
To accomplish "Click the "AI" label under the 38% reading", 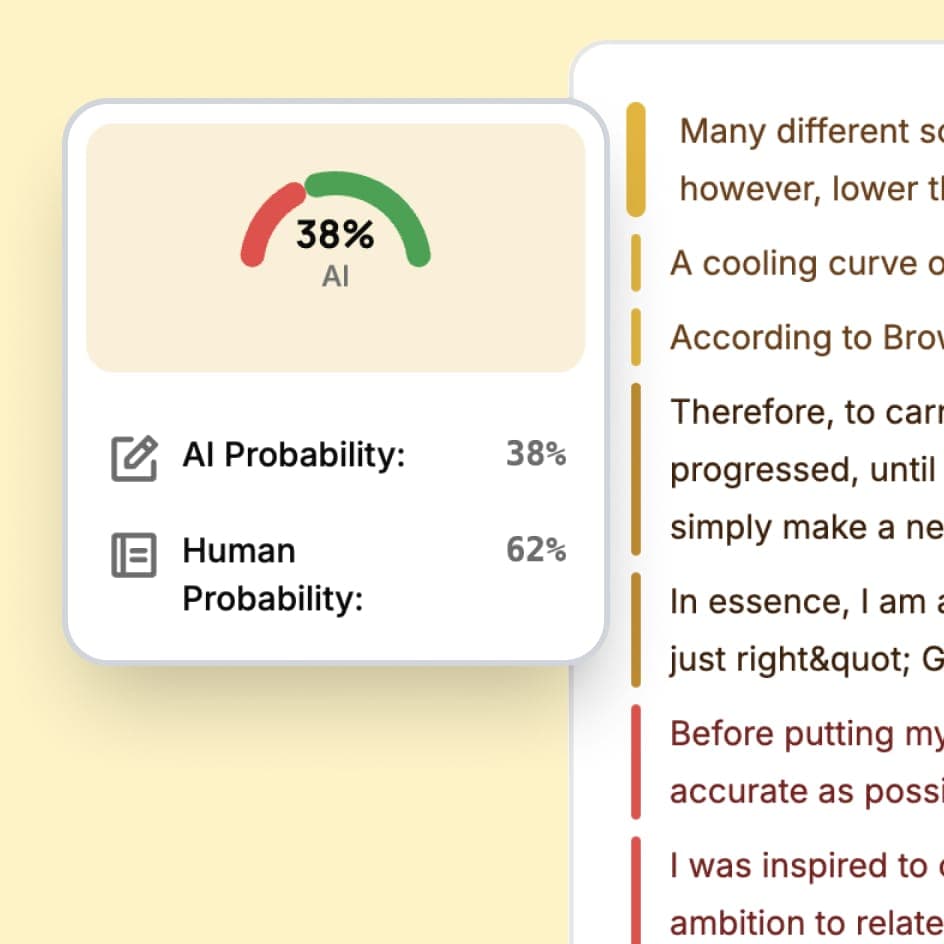I will pos(335,276).
